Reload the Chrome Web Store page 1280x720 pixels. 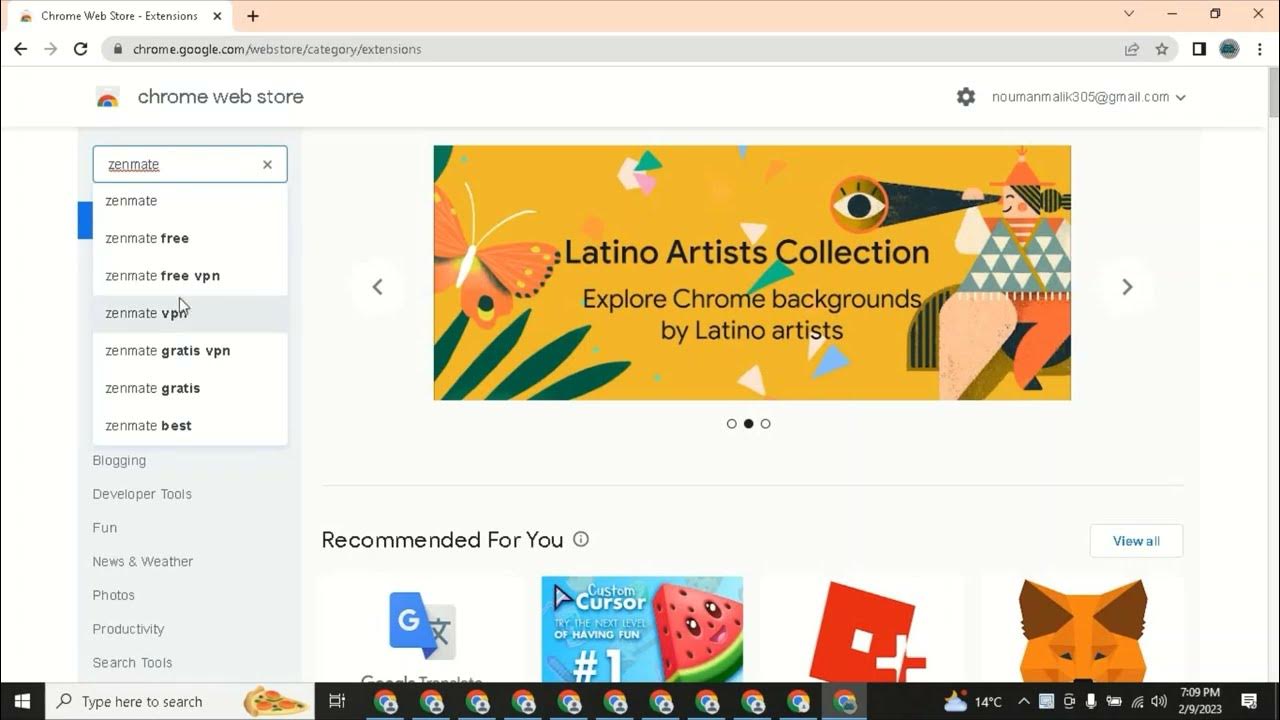pos(81,49)
